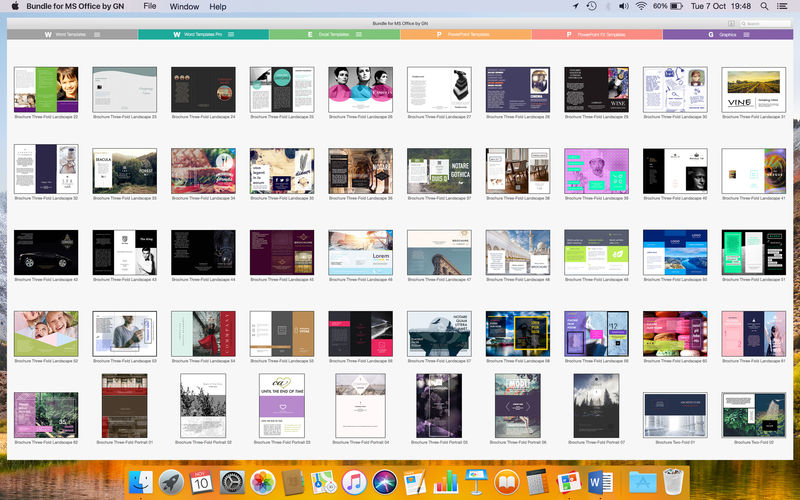Image resolution: width=800 pixels, height=500 pixels.
Task: Open System Preferences from the Dock
Action: [232, 482]
